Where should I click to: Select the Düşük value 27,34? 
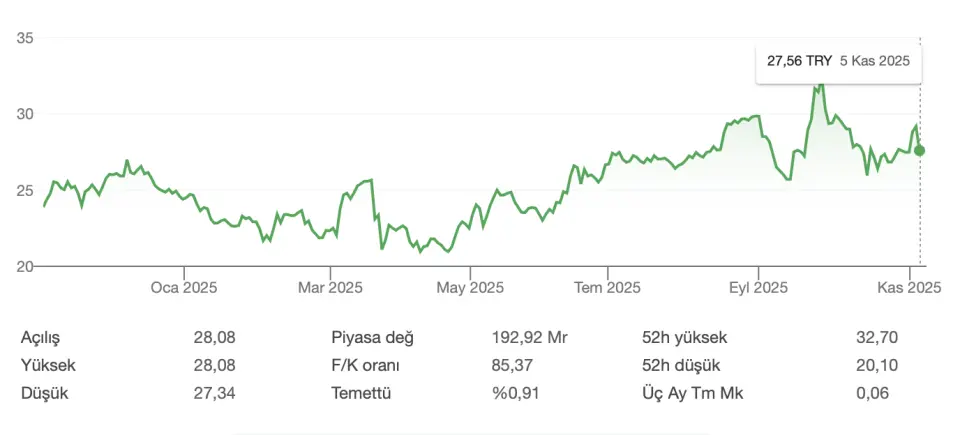tap(214, 393)
